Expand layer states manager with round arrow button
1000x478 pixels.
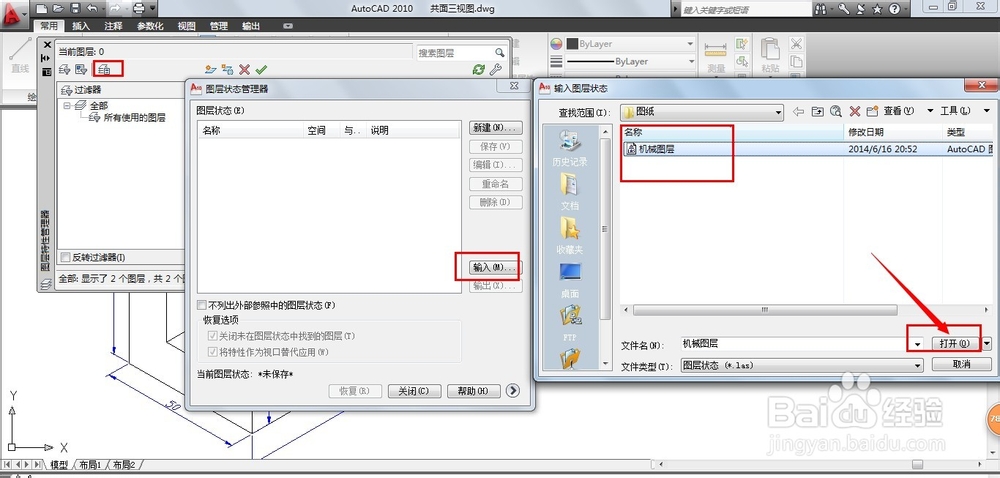[513, 391]
